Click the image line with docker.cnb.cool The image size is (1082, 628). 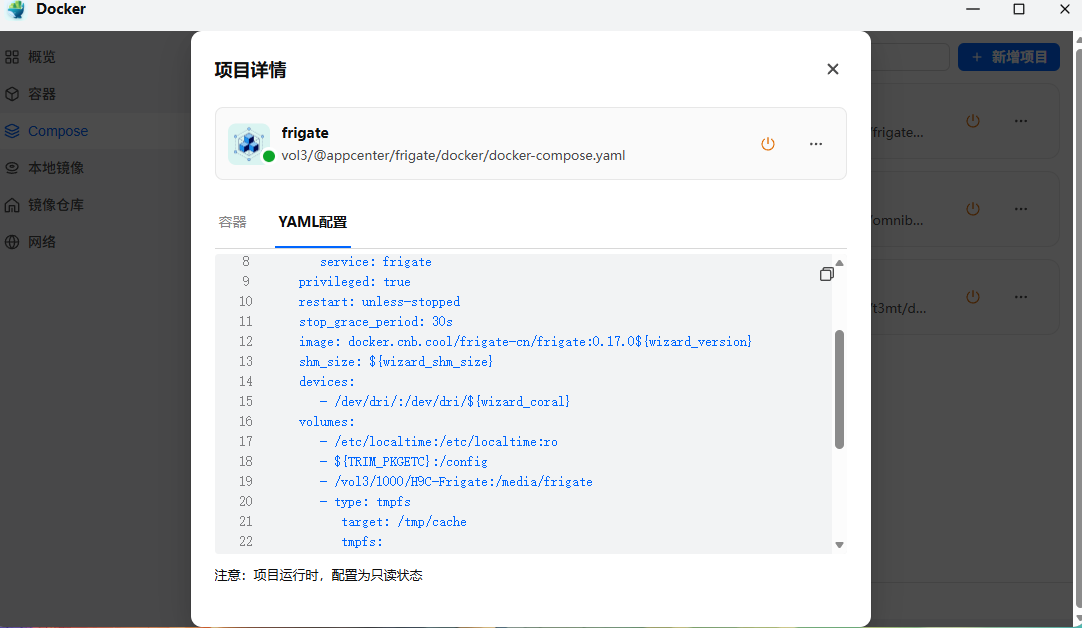point(525,342)
